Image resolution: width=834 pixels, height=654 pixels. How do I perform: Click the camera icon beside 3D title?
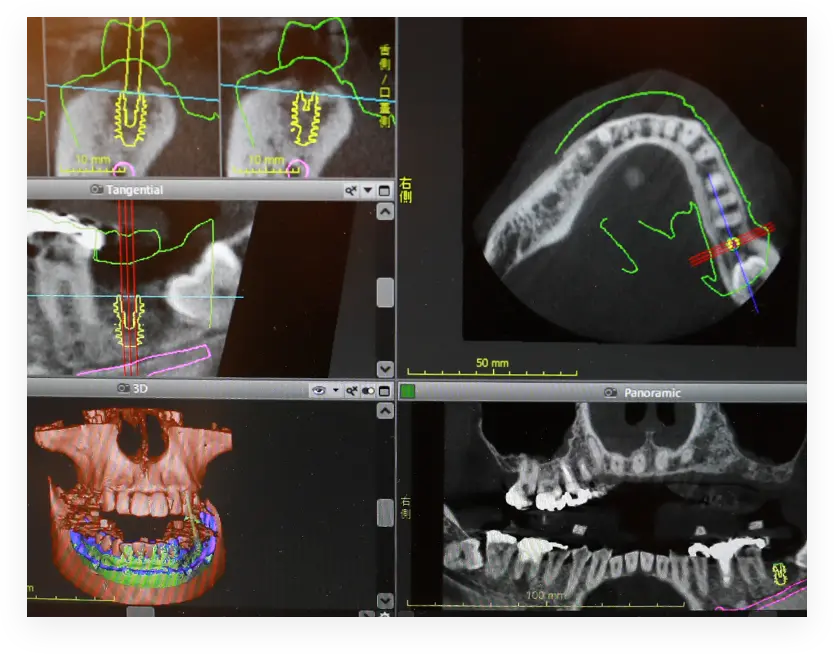pos(124,390)
